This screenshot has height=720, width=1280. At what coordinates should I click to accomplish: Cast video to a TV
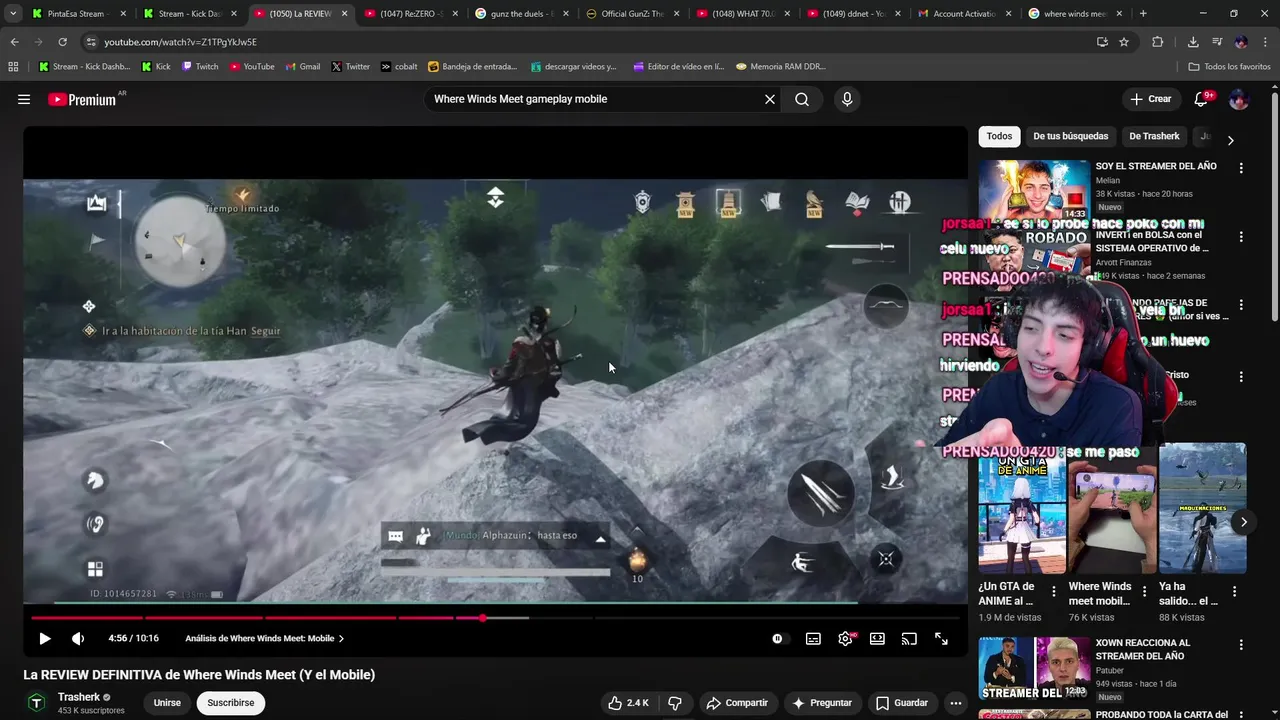tap(909, 638)
